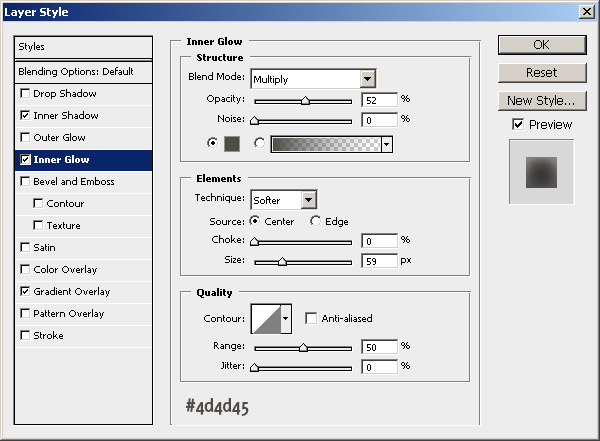The width and height of the screenshot is (600, 441).
Task: Open the glow color swatch picker
Action: (232, 144)
